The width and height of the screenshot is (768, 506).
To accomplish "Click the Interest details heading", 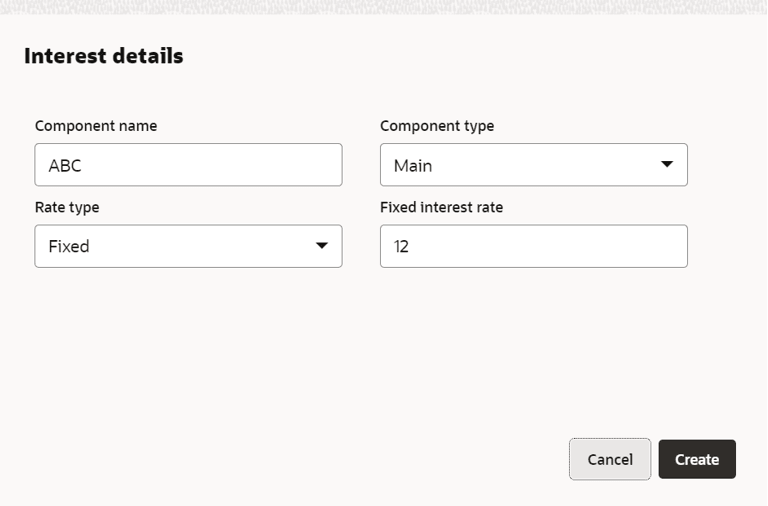I will pos(104,56).
